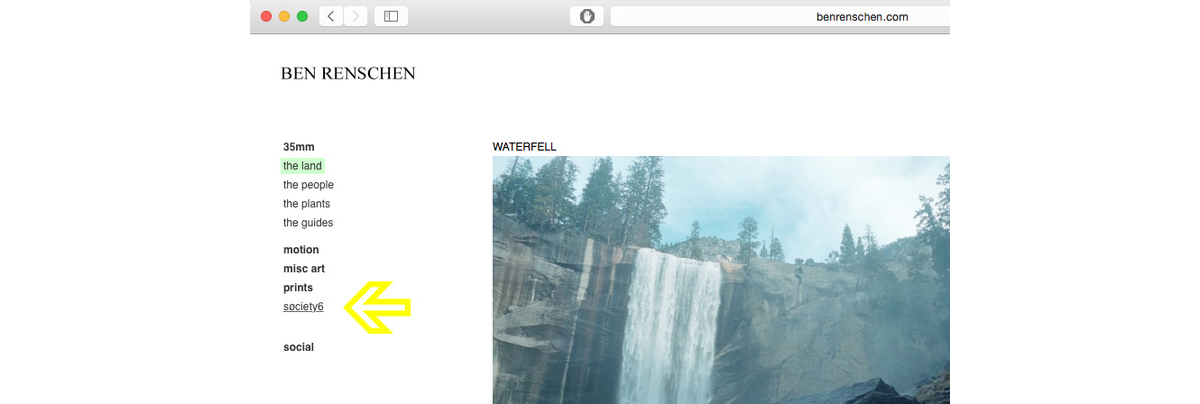Go back using Safari's back arrow
The image size is (1200, 404).
point(331,16)
